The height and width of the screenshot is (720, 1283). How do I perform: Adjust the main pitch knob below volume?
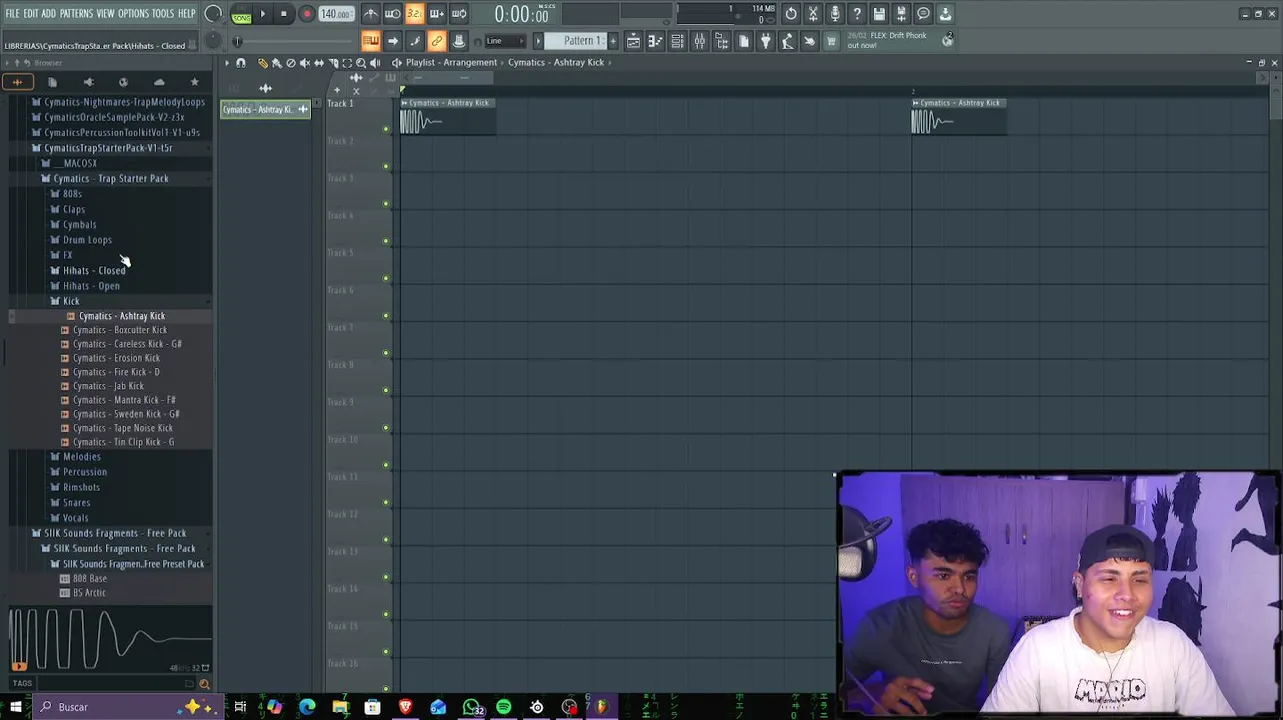(x=213, y=41)
